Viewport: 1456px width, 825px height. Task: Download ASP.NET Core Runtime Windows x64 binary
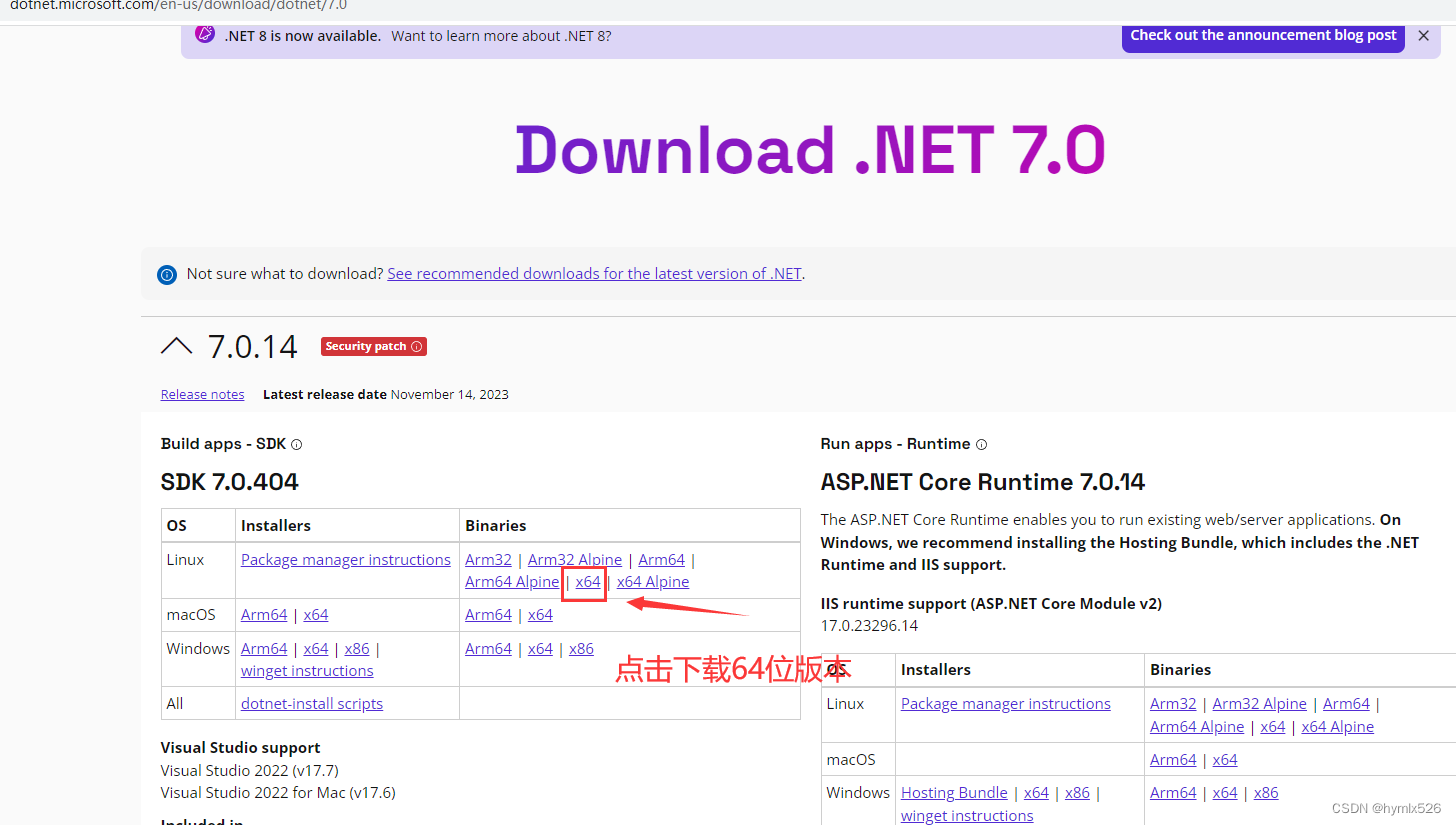(1225, 792)
